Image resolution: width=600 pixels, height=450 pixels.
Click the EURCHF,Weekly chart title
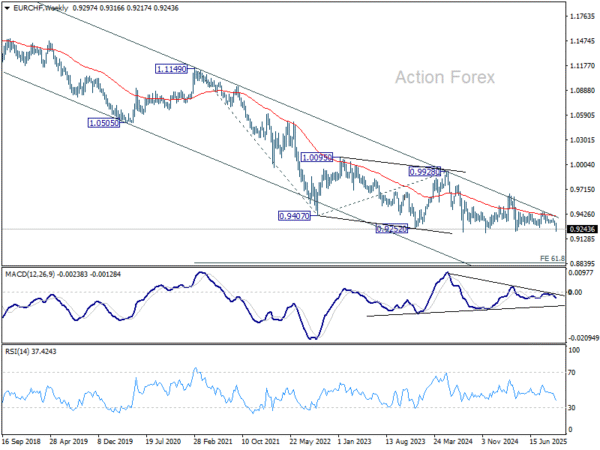[x=36, y=8]
